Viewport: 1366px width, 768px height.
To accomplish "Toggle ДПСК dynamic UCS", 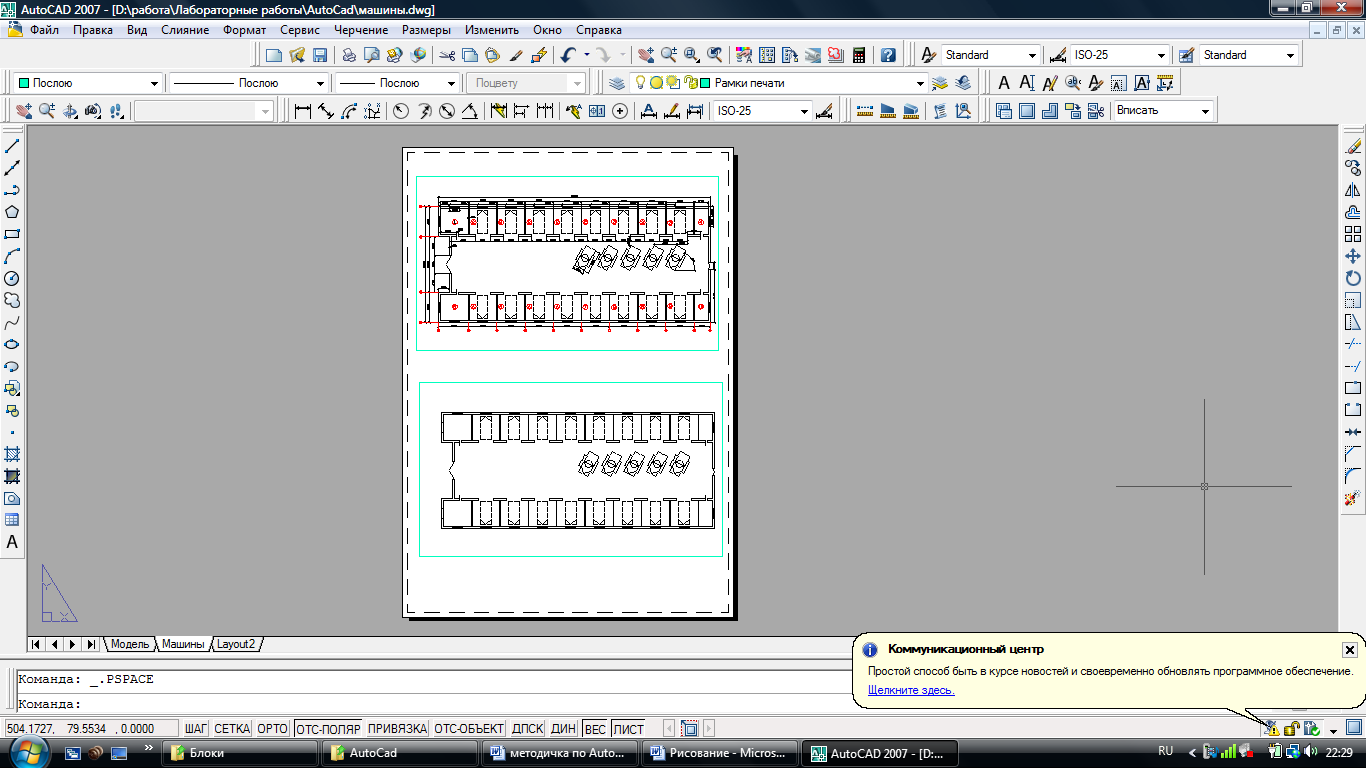I will 527,729.
